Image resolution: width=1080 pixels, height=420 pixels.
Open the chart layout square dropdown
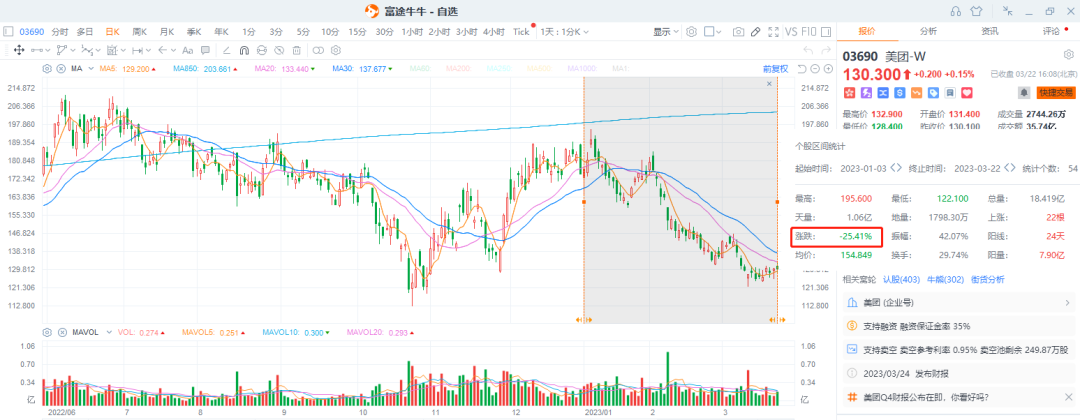click(x=713, y=32)
